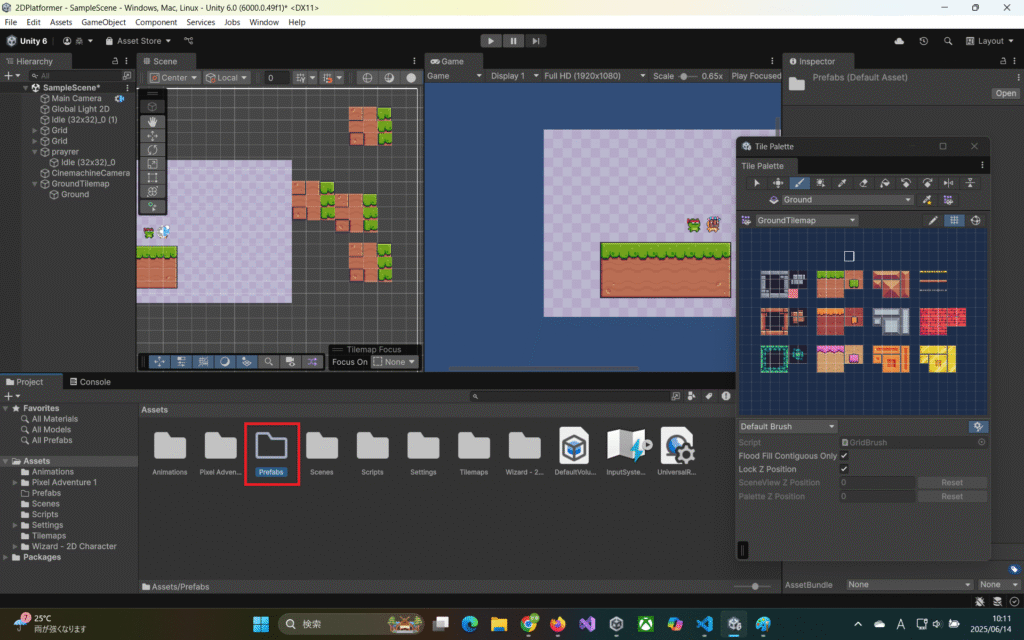Switch to the Console tab
Viewport: 1024px width, 640px height.
point(90,382)
